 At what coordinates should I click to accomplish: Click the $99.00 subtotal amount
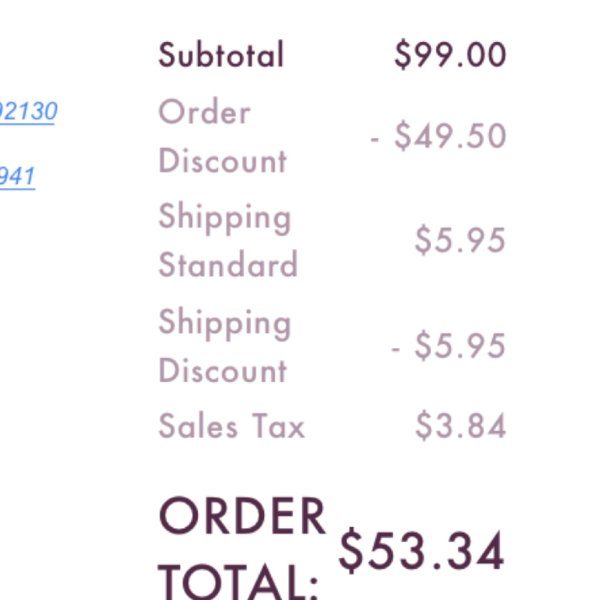click(x=450, y=55)
